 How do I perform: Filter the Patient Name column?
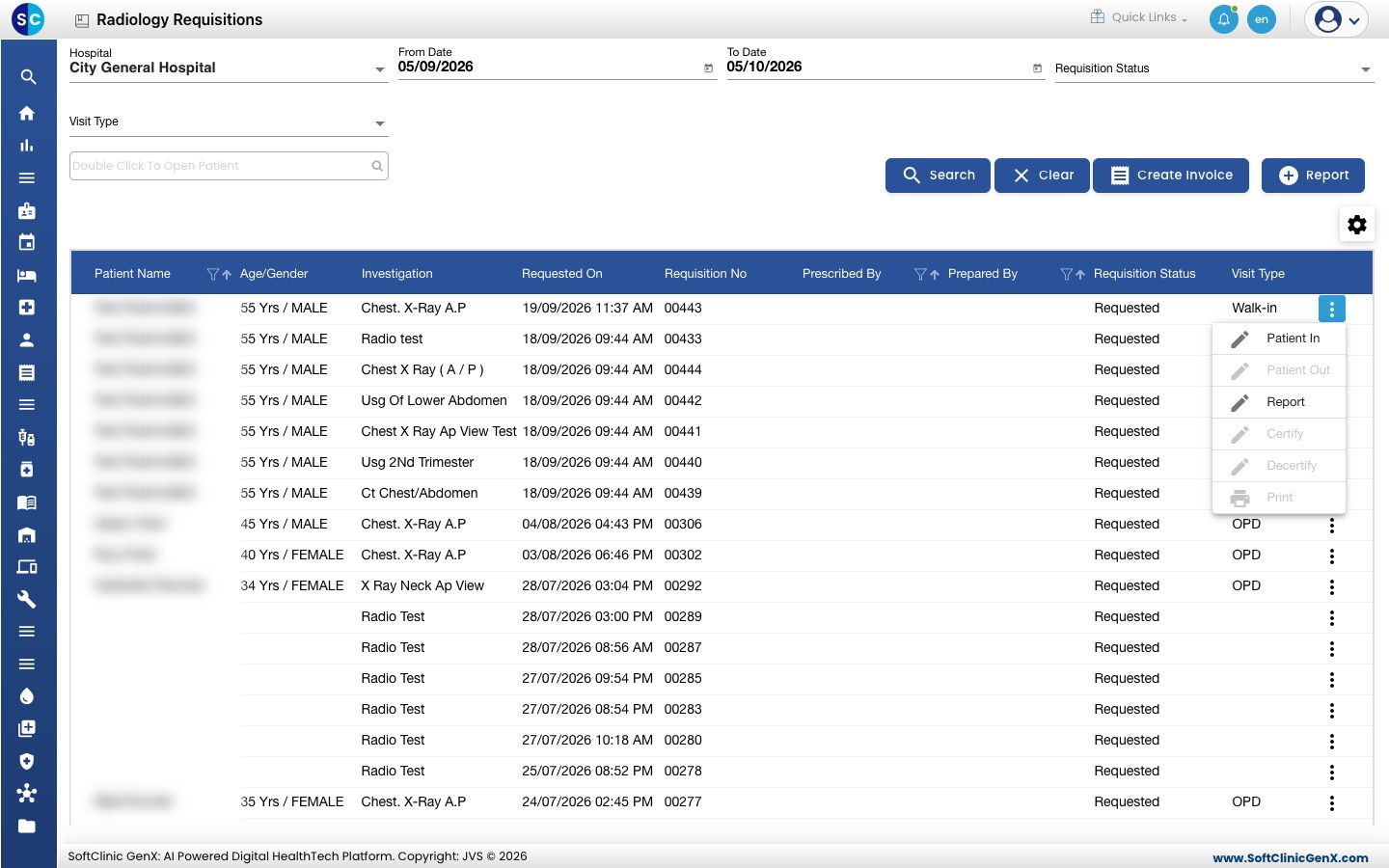[x=213, y=274]
